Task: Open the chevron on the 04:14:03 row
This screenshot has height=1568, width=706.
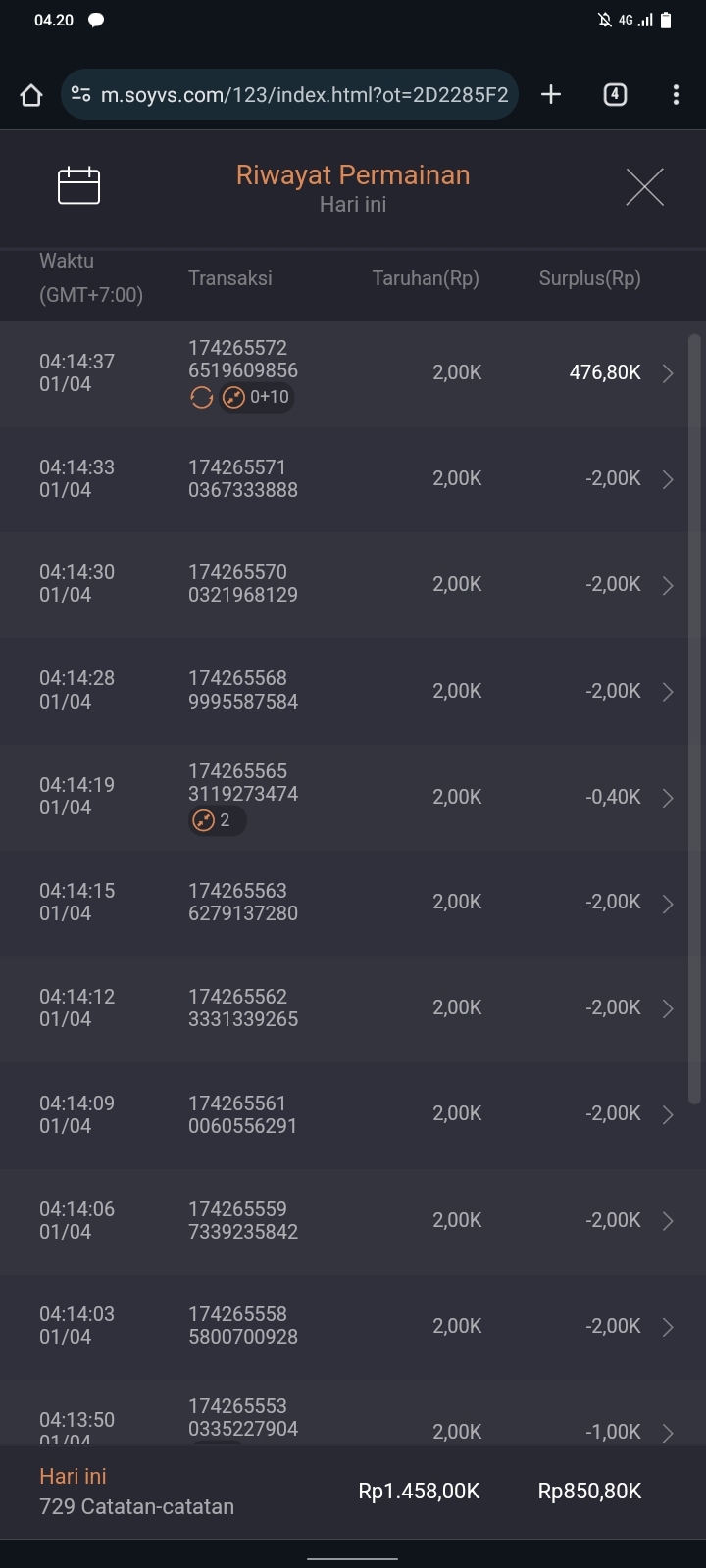Action: pyautogui.click(x=668, y=1327)
